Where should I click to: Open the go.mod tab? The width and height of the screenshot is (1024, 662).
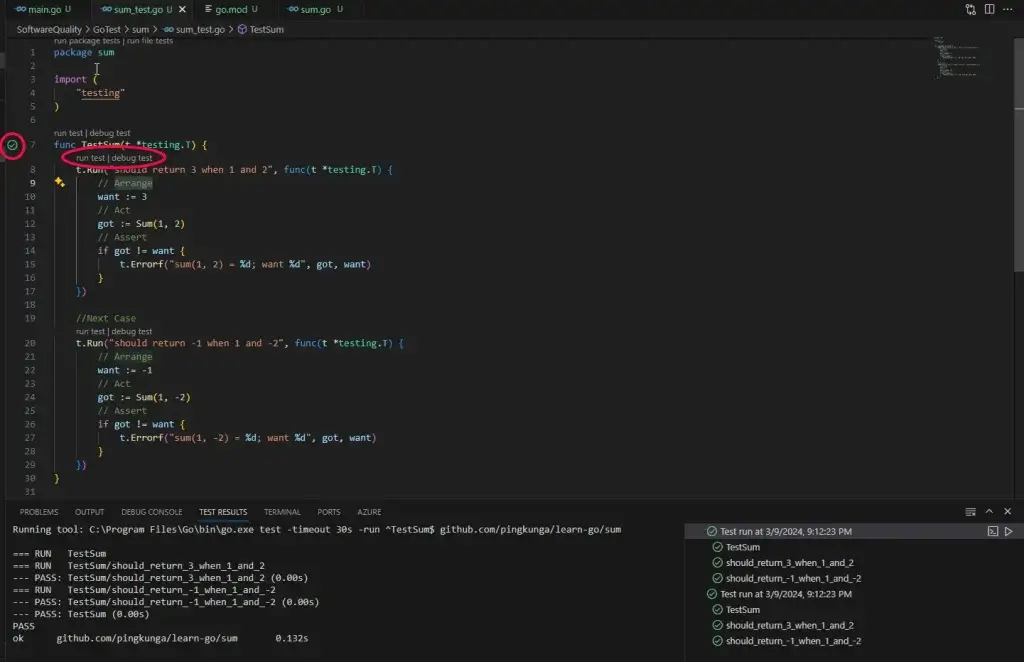231,9
